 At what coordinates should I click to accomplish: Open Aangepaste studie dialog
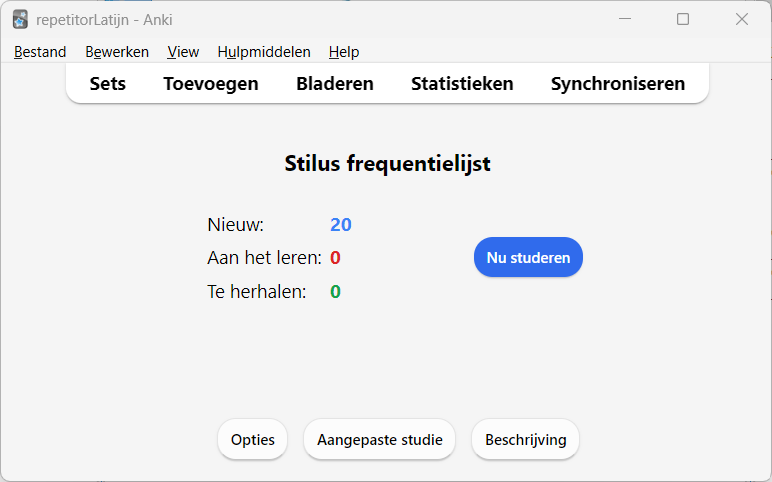[x=380, y=440]
